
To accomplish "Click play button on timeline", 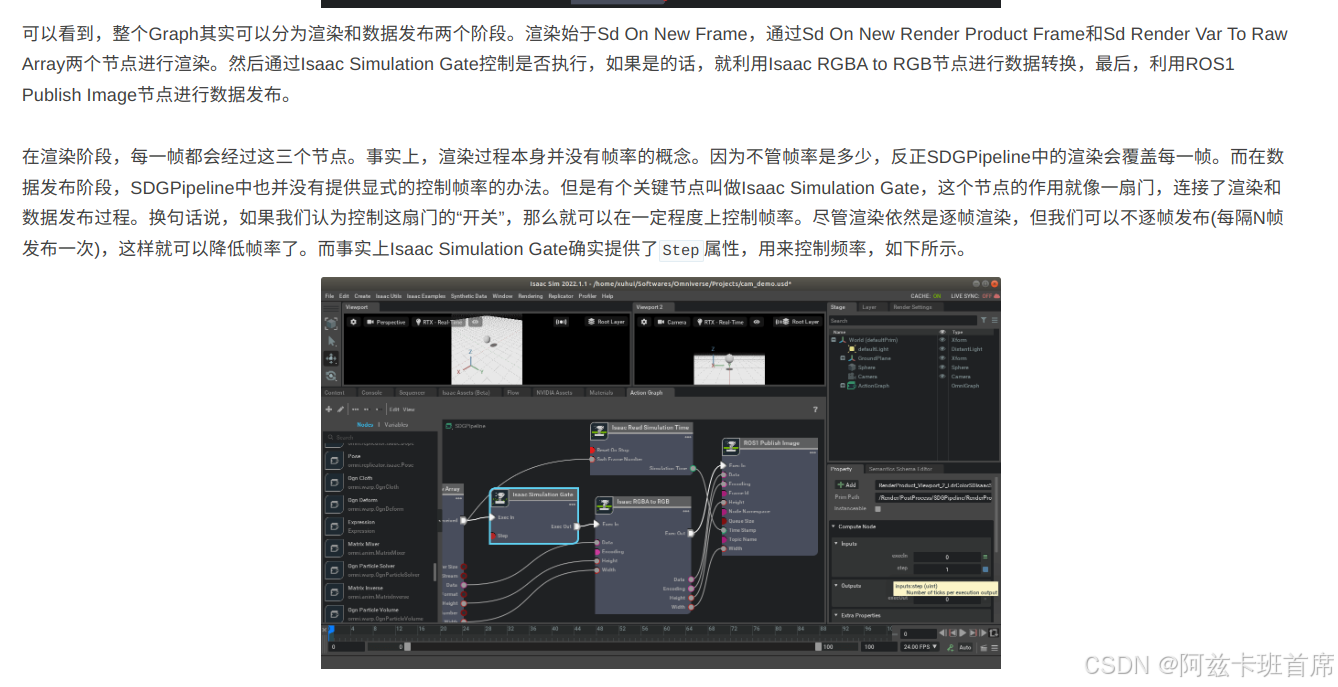I will (962, 633).
